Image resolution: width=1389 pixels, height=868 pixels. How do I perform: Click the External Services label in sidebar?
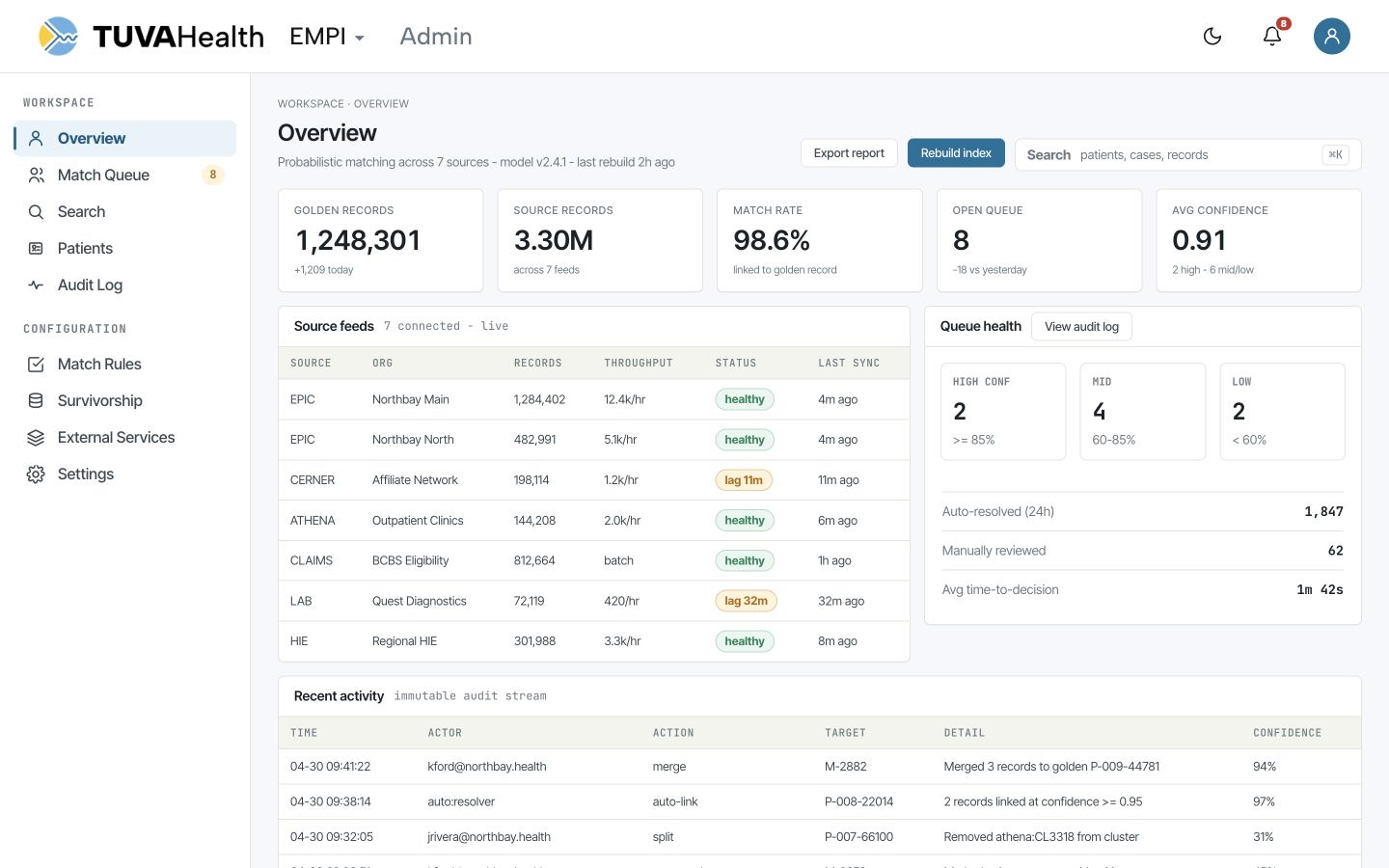click(116, 437)
